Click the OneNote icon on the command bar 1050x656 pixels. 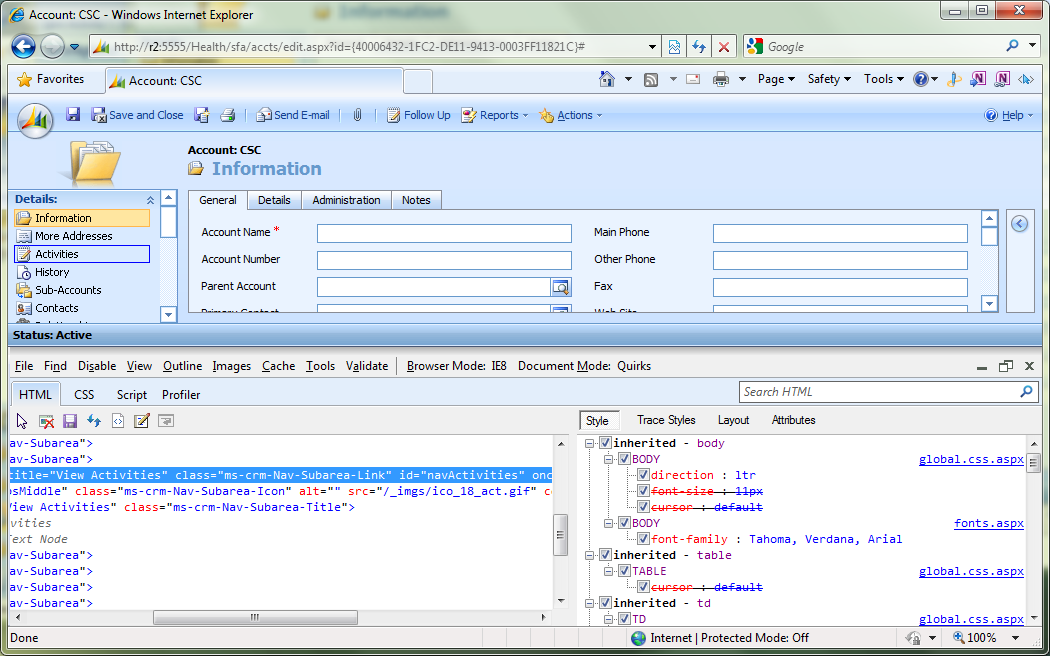click(x=978, y=78)
